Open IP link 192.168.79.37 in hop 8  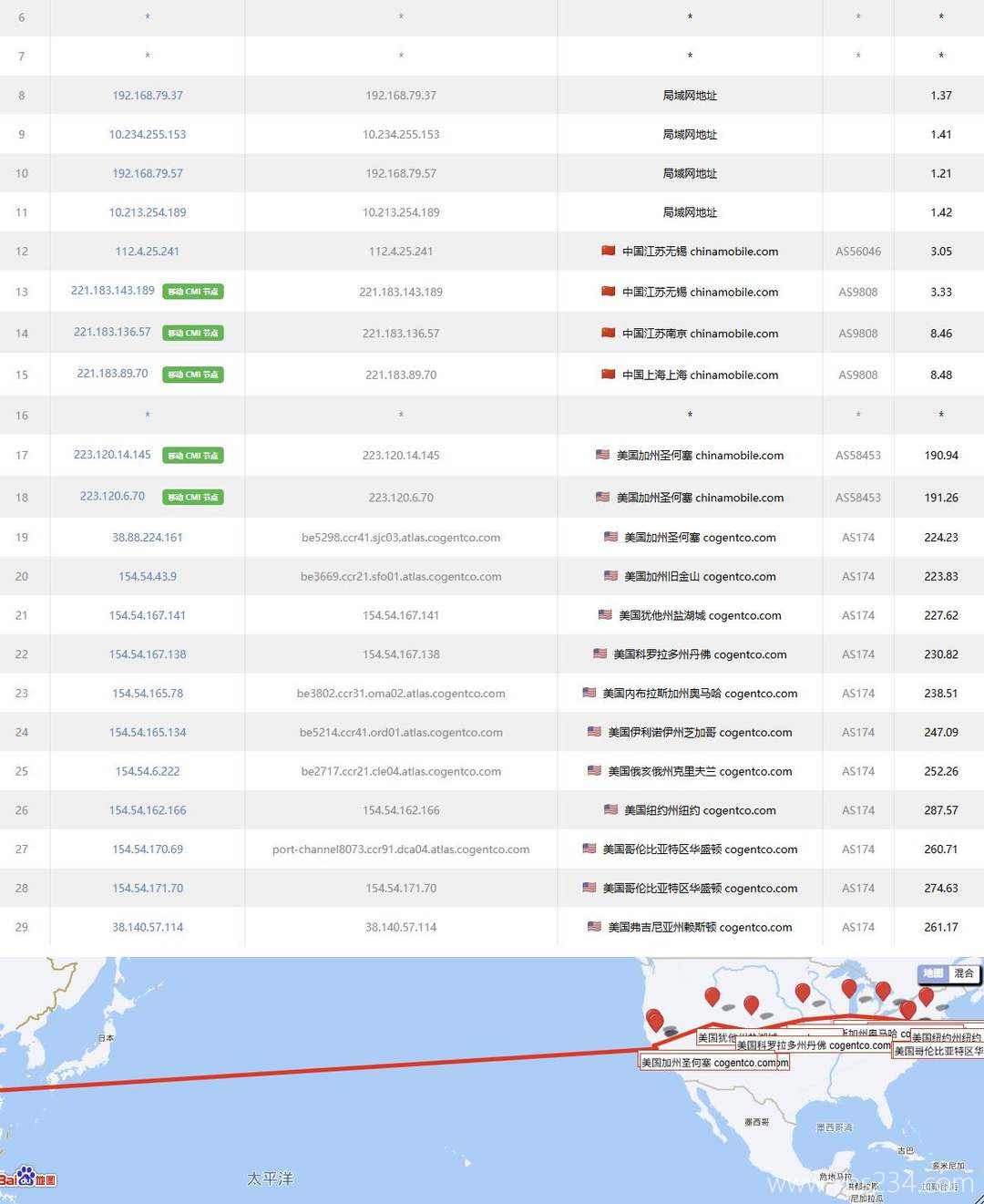[x=148, y=95]
